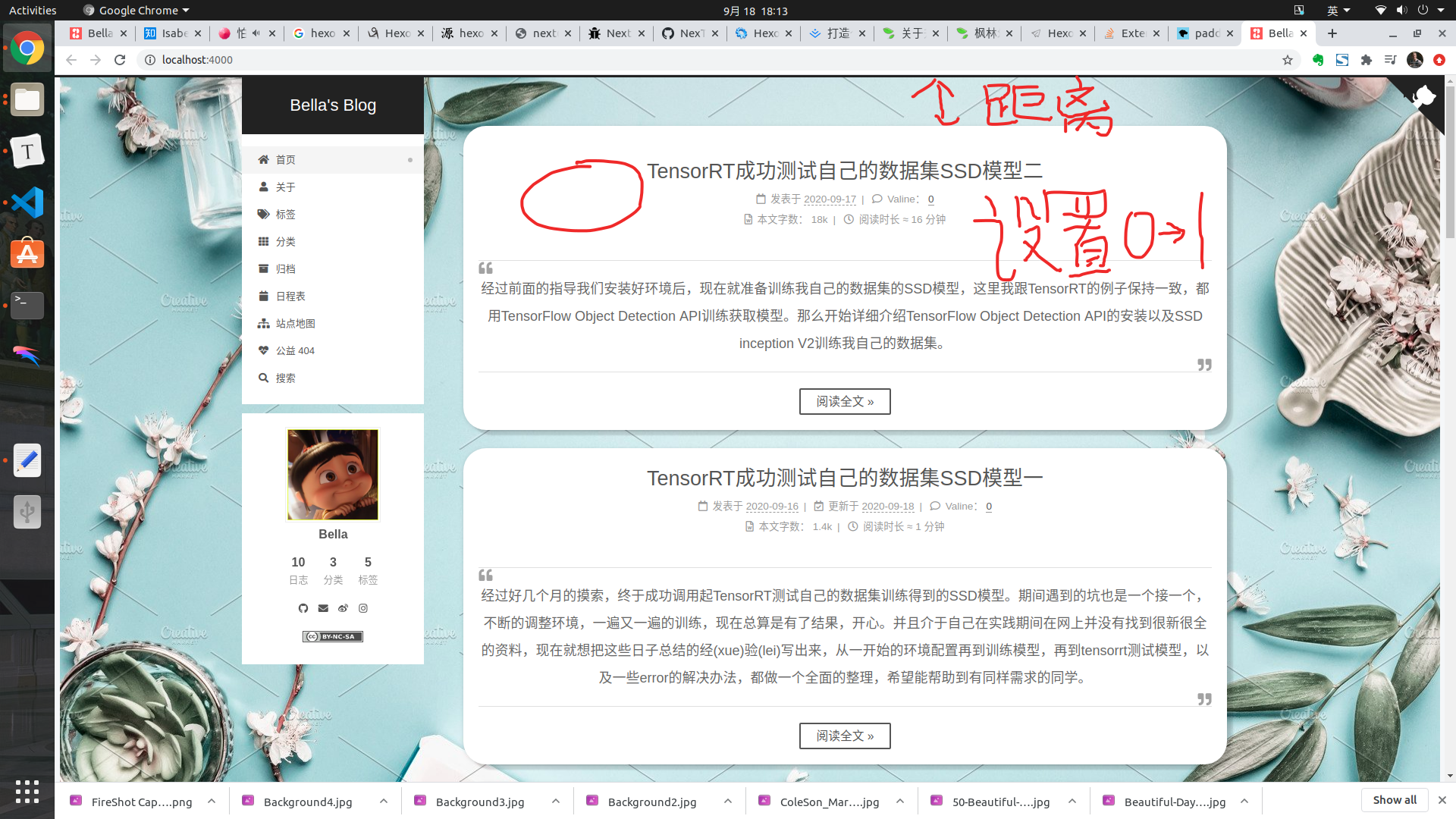1456x819 pixels.
Task: Expand download options for Background4.jpg
Action: tap(384, 801)
